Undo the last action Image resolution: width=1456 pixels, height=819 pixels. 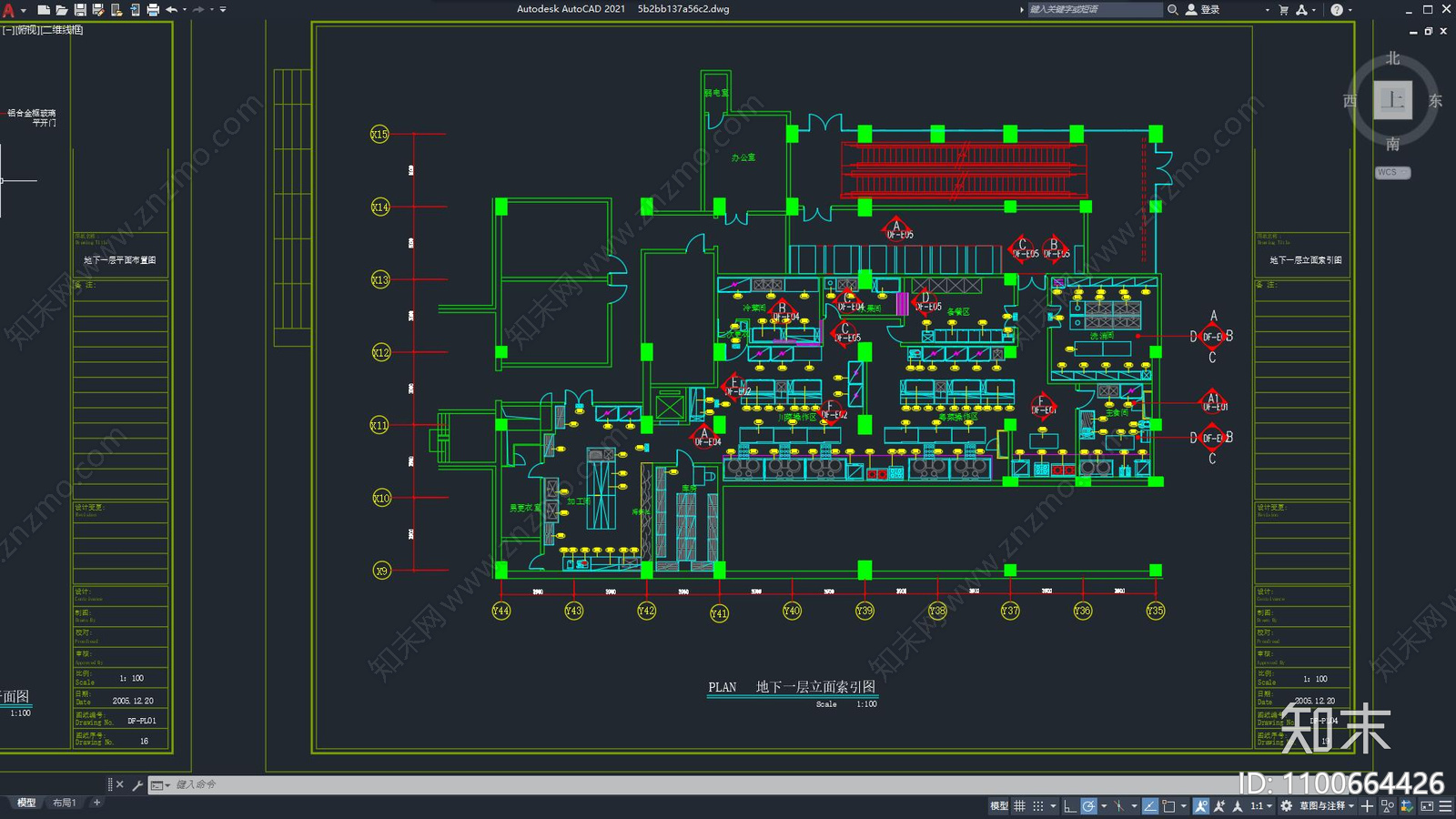(171, 10)
